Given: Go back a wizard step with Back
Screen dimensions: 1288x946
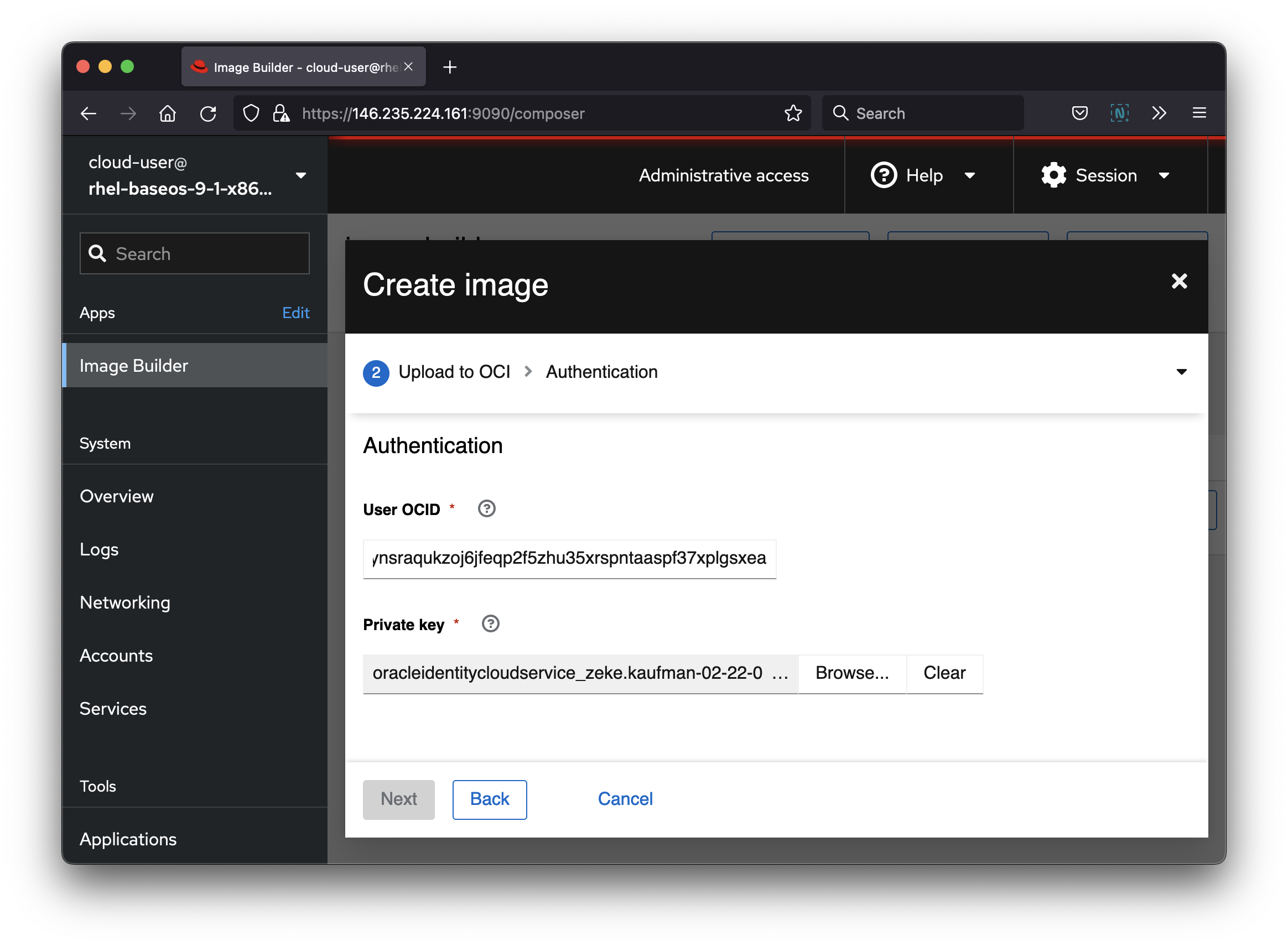Looking at the screenshot, I should (x=489, y=799).
